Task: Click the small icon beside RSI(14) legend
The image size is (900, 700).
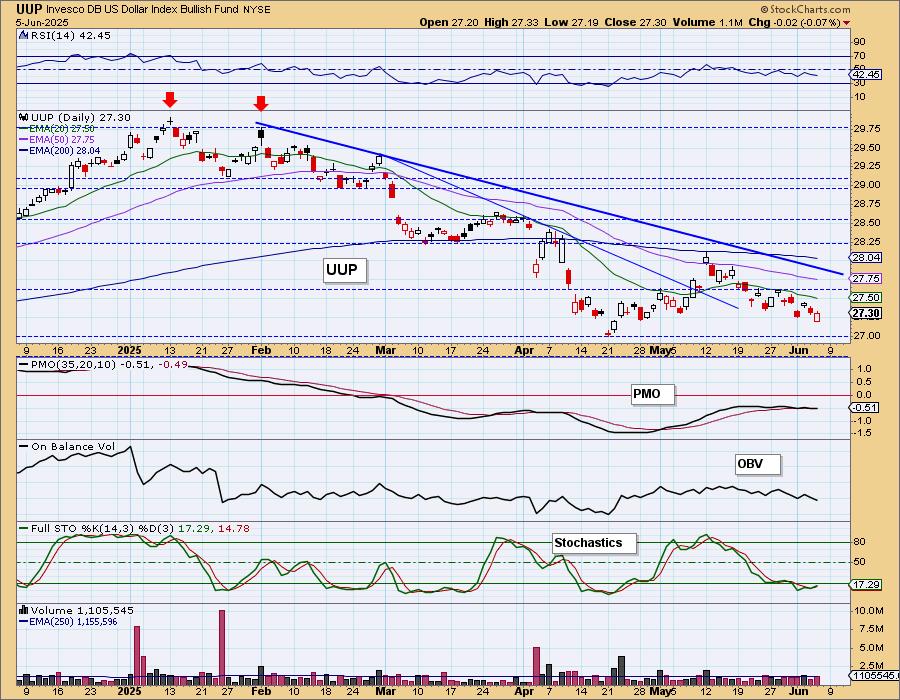Action: [x=24, y=35]
